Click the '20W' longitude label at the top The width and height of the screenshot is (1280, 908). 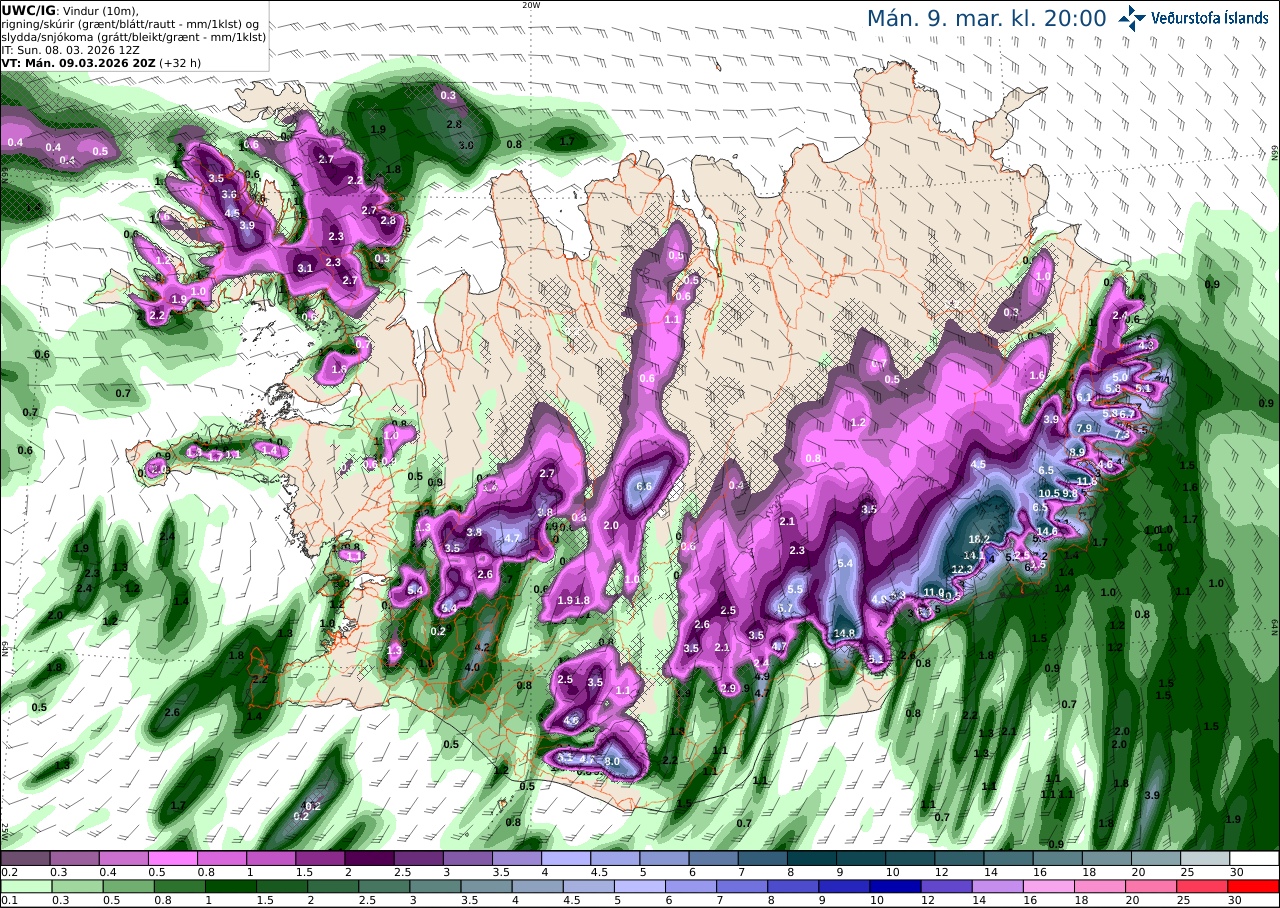click(531, 5)
